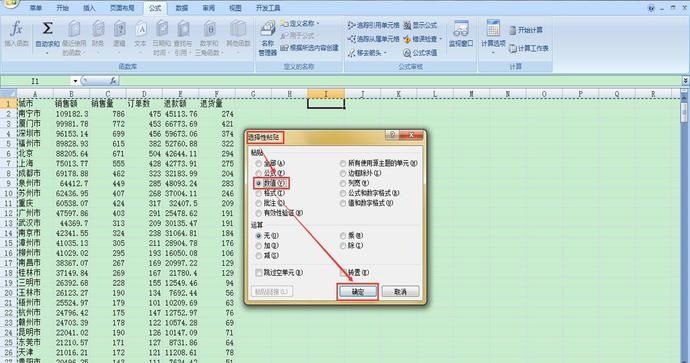Click Define Name (定义名称) in ribbon
This screenshot has width=690, height=363.
click(299, 23)
